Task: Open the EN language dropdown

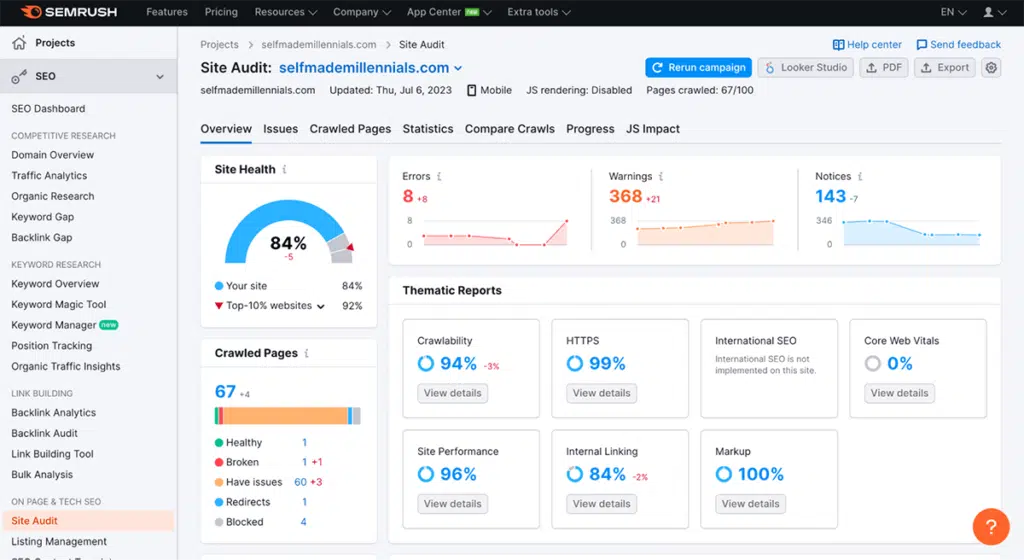Action: [x=953, y=12]
